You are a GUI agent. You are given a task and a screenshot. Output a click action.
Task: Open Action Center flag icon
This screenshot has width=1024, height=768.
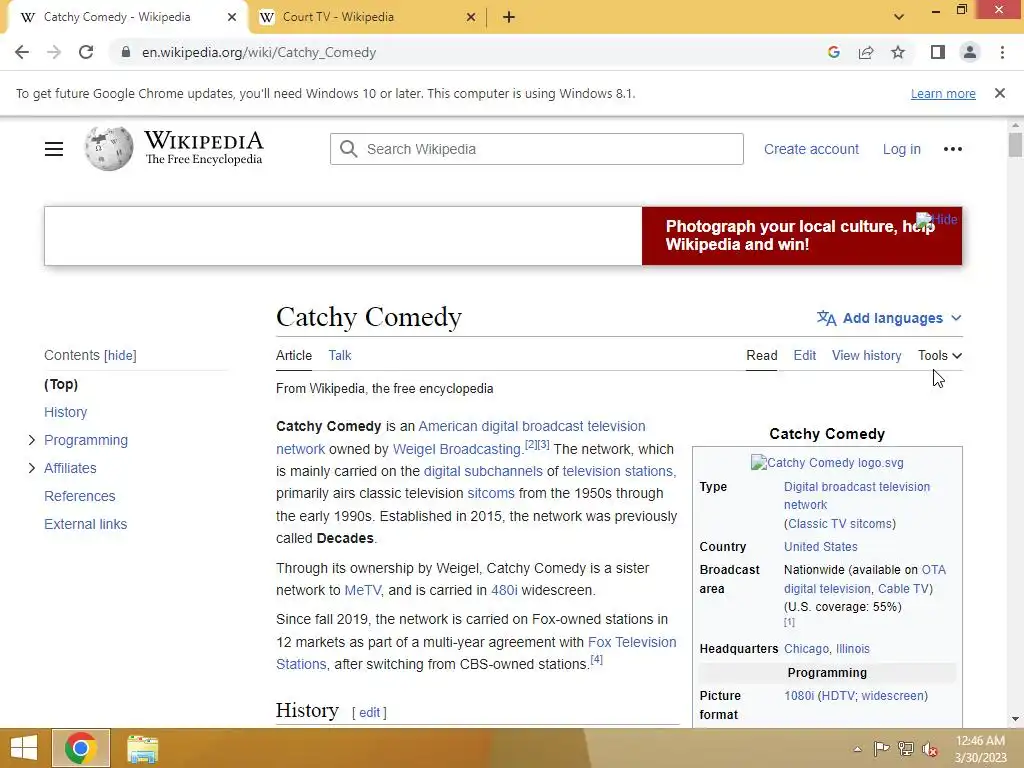point(881,749)
